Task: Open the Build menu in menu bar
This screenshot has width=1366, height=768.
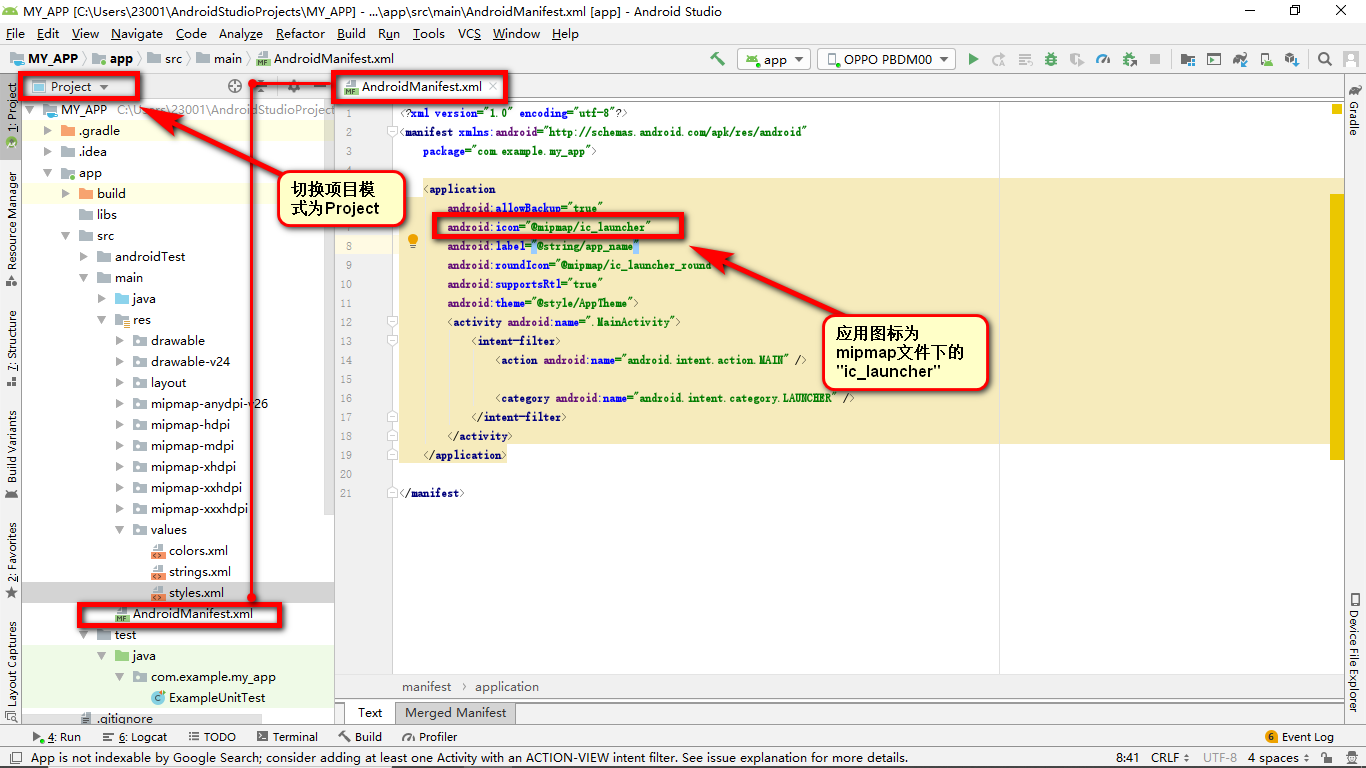Action: (x=351, y=33)
